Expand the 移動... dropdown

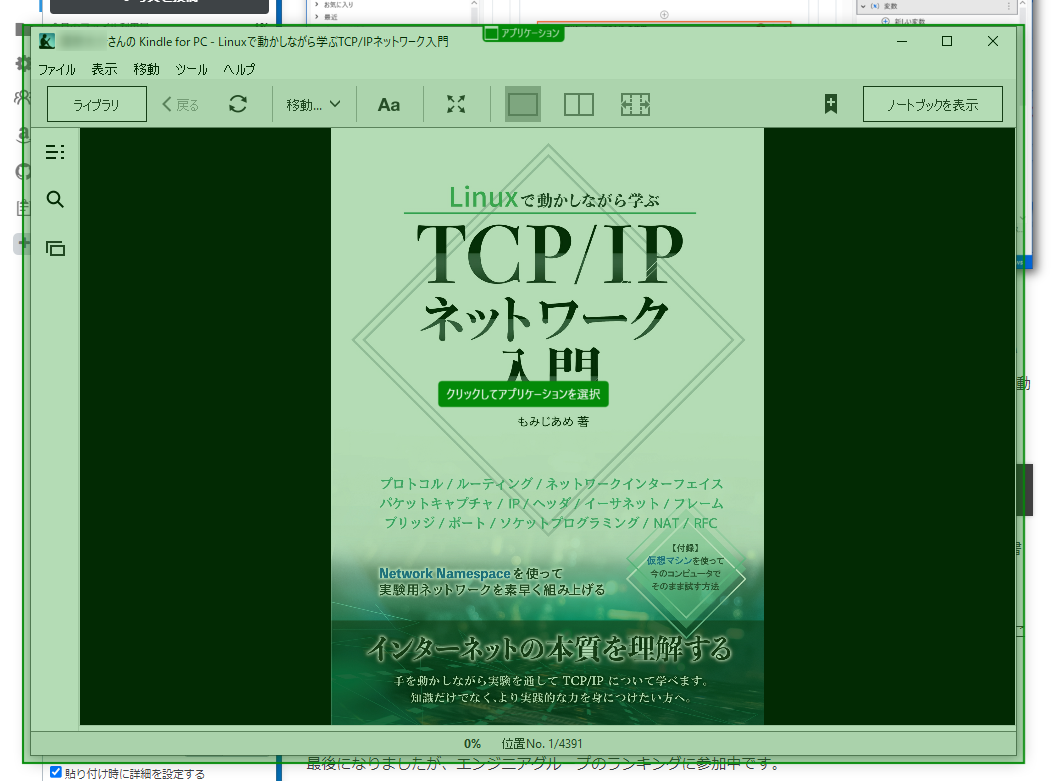314,105
